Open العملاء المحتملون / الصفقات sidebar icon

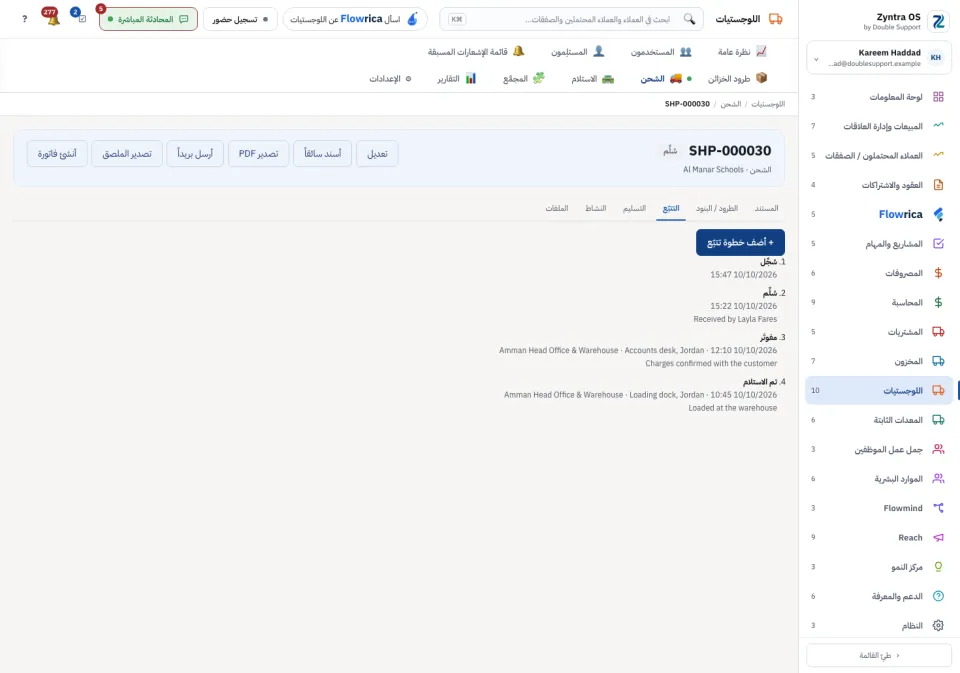click(938, 156)
